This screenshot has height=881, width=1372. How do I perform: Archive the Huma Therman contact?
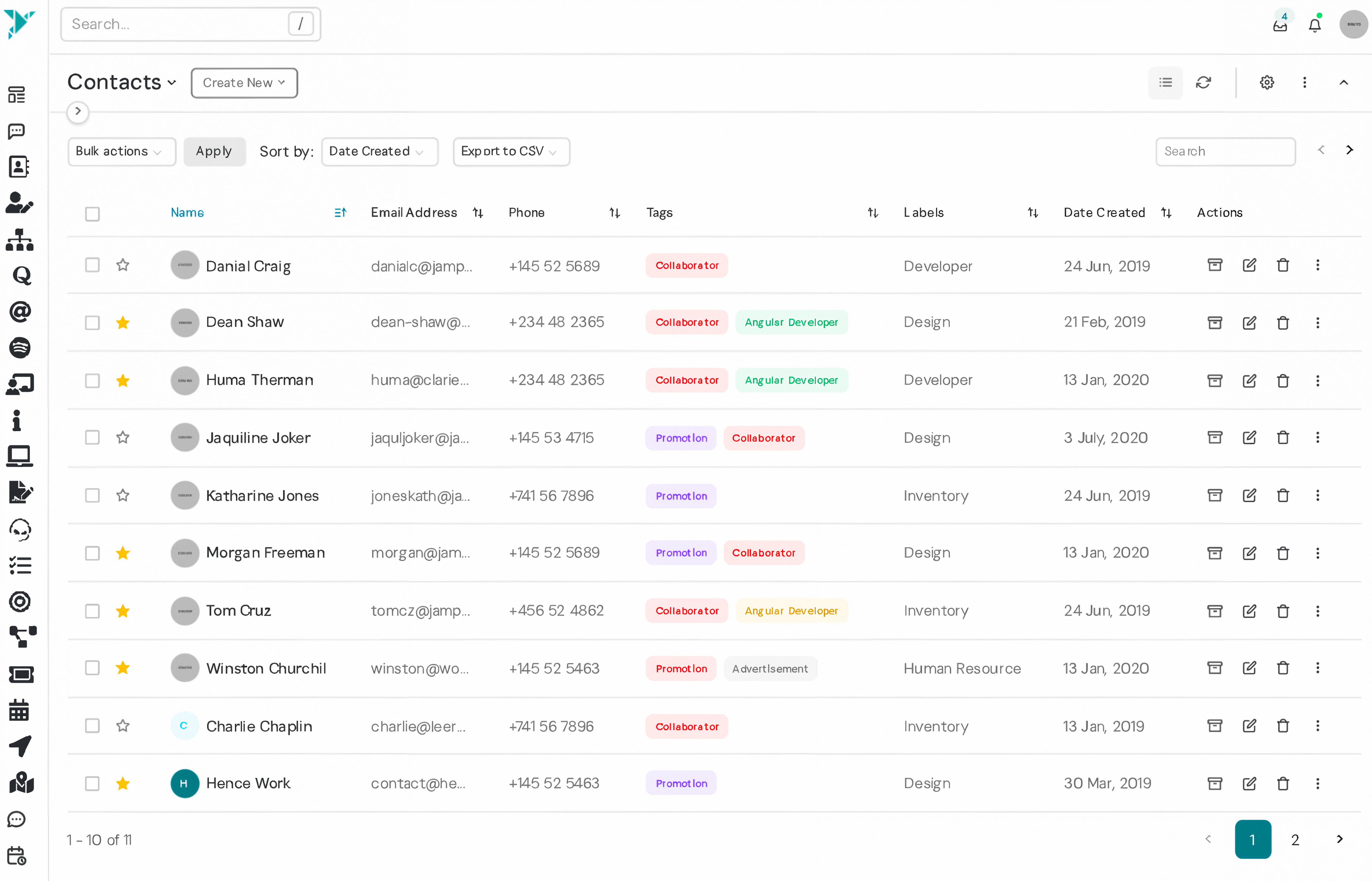coord(1215,381)
